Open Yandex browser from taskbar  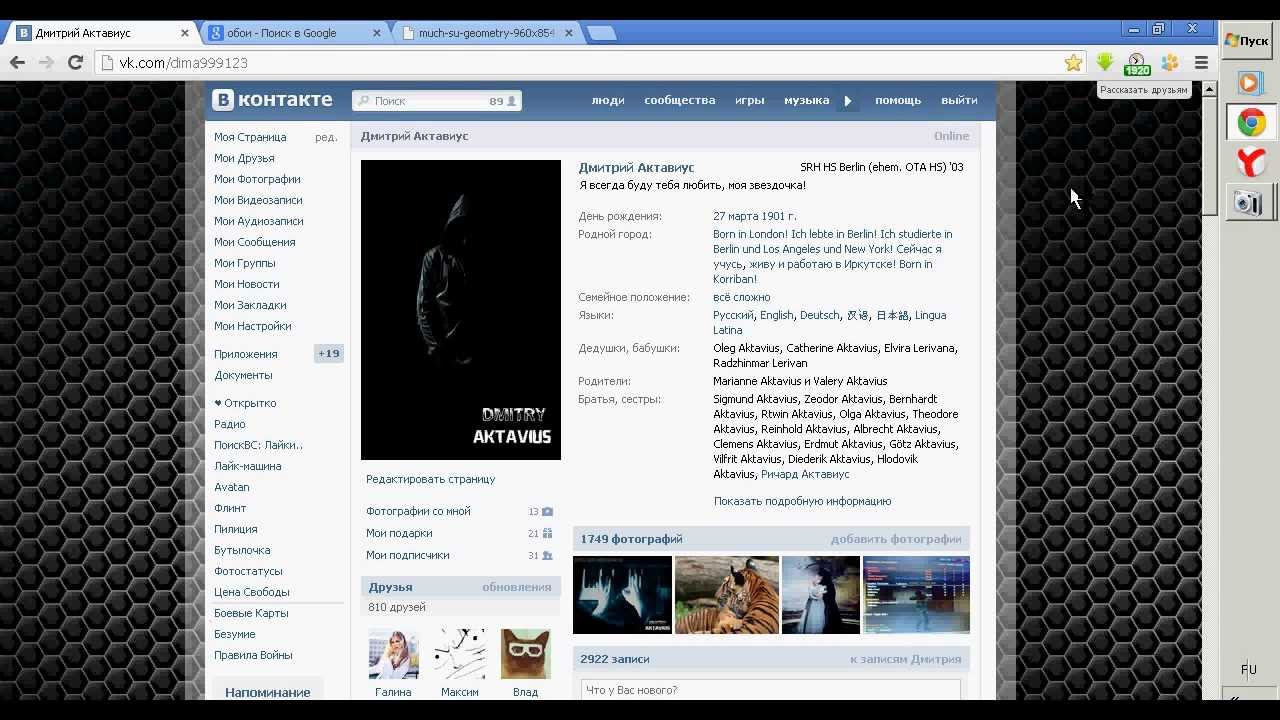tap(1251, 162)
